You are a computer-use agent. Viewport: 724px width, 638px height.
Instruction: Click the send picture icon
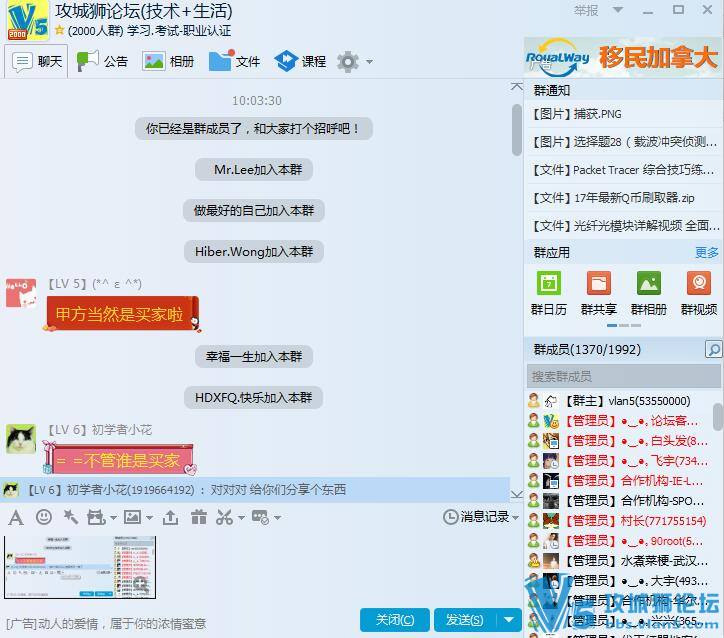pos(133,517)
